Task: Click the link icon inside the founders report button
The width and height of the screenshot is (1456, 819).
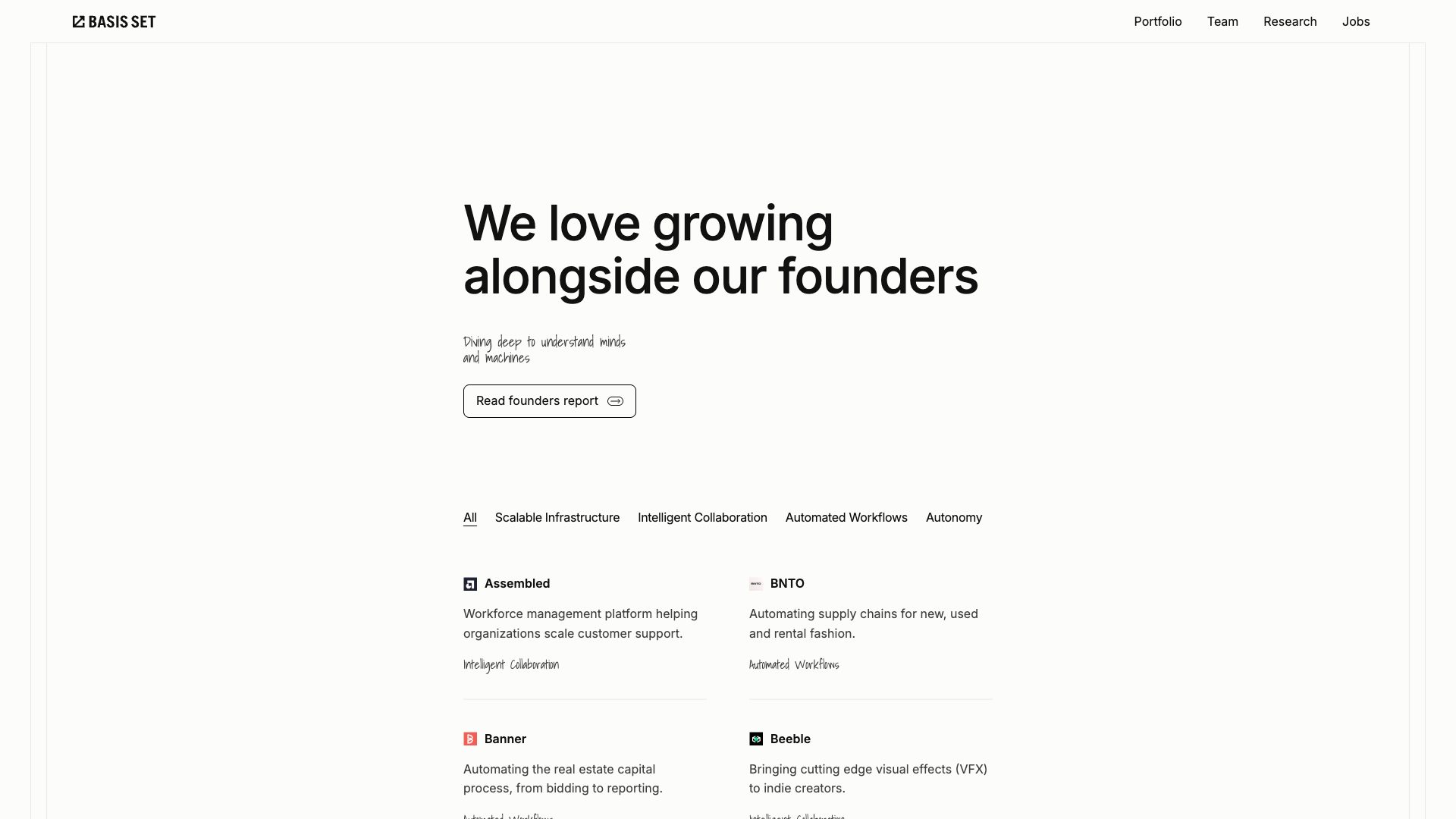Action: click(615, 401)
